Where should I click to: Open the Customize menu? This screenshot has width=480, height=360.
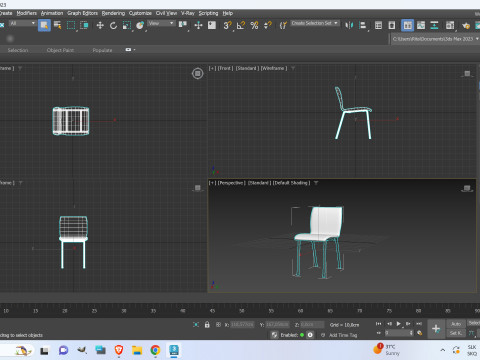140,13
